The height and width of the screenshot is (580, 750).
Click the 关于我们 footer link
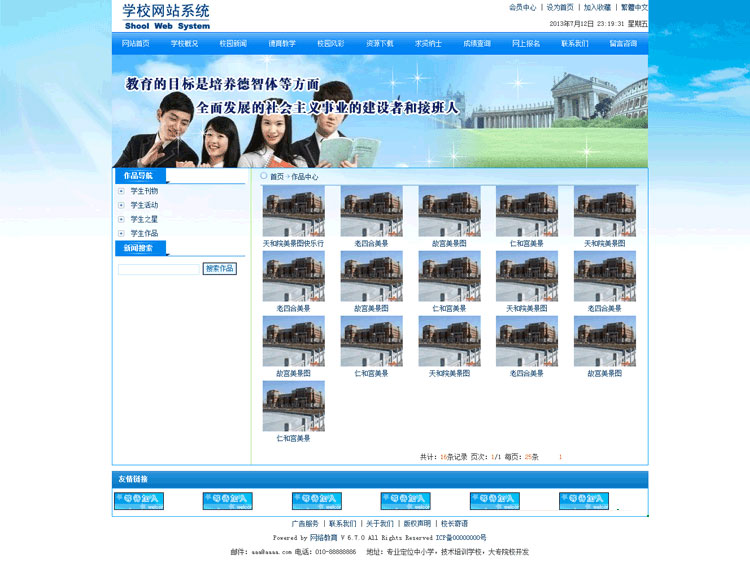tap(380, 524)
